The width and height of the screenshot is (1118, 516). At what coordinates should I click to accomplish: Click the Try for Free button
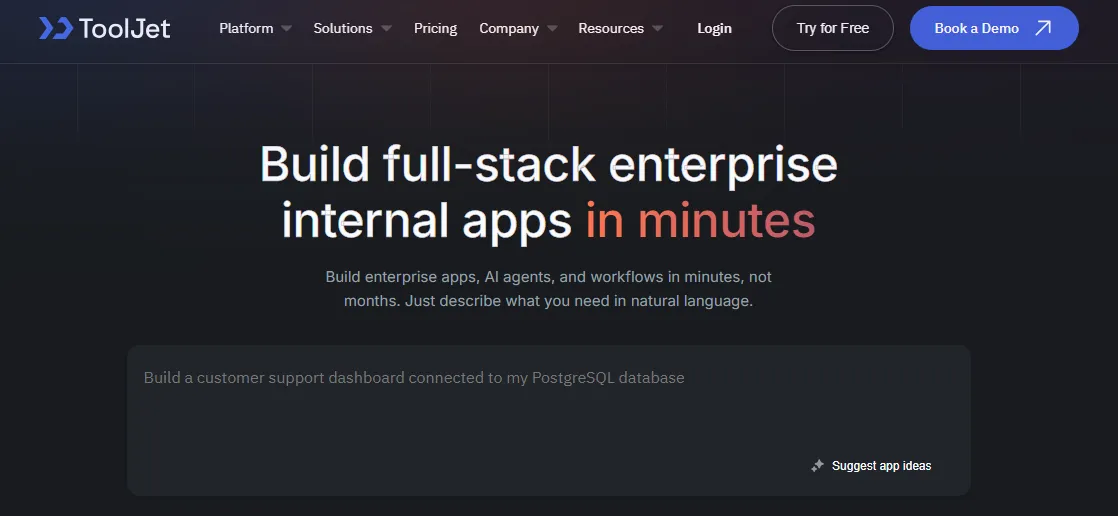pyautogui.click(x=833, y=29)
